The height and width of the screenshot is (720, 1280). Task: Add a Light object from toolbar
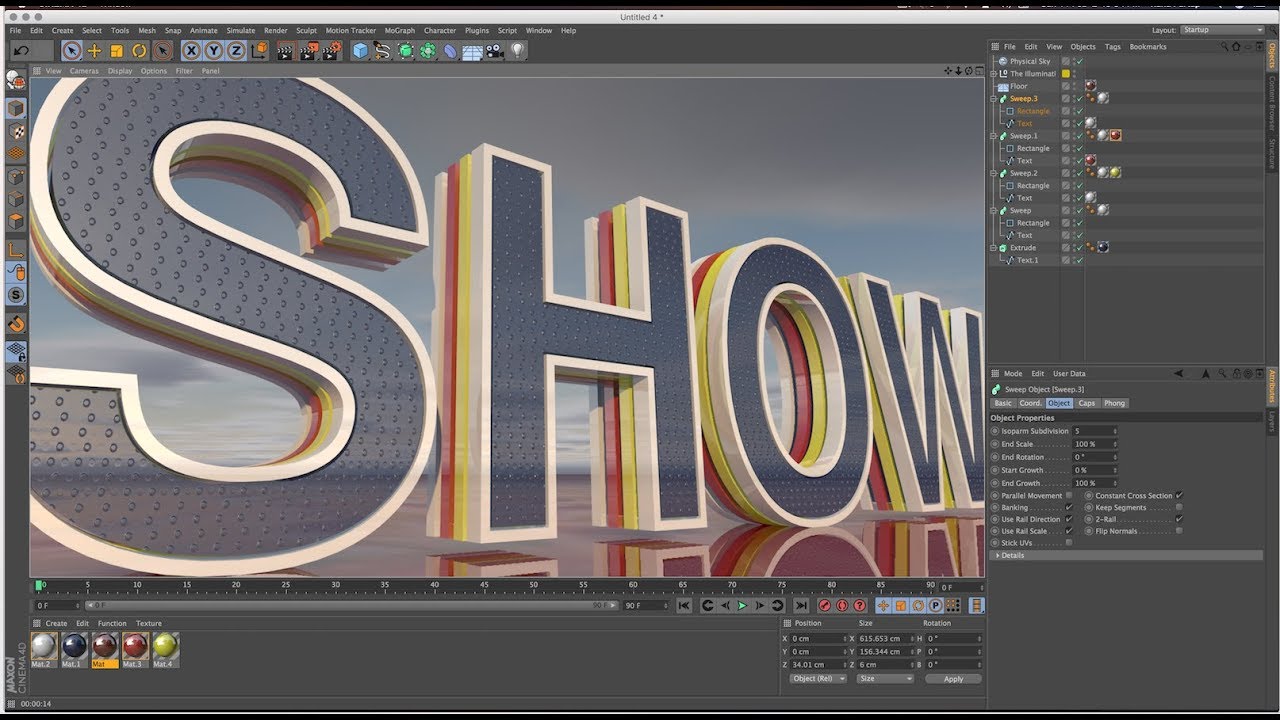[x=518, y=51]
